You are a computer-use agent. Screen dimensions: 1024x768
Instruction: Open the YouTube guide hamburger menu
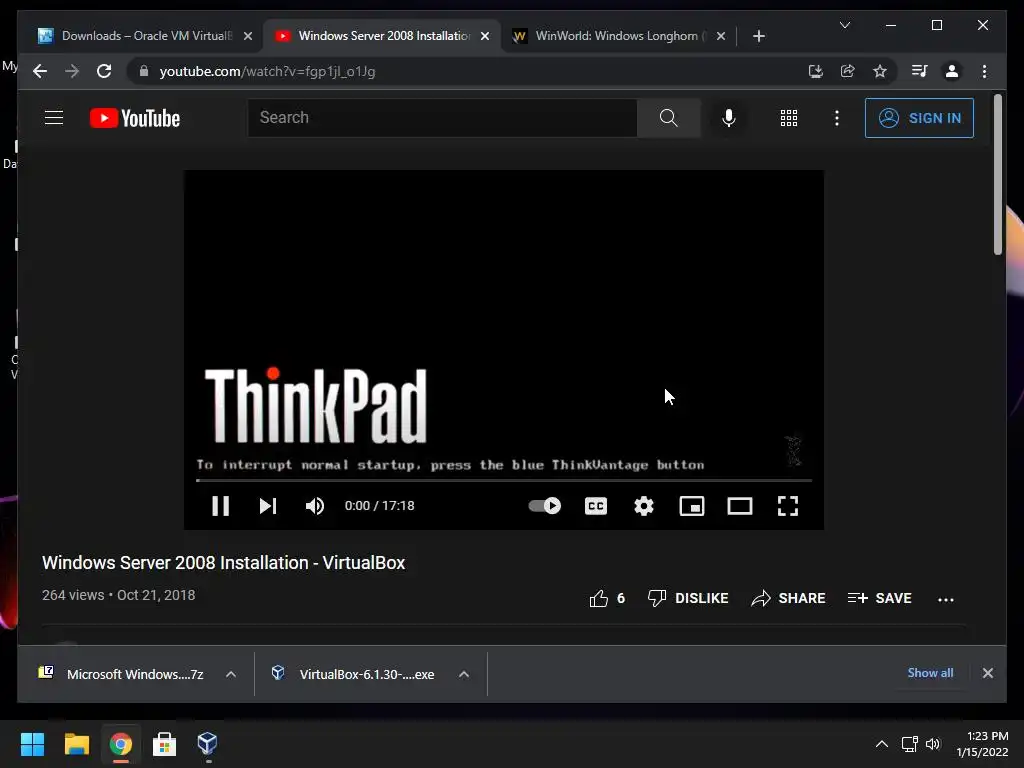[54, 118]
